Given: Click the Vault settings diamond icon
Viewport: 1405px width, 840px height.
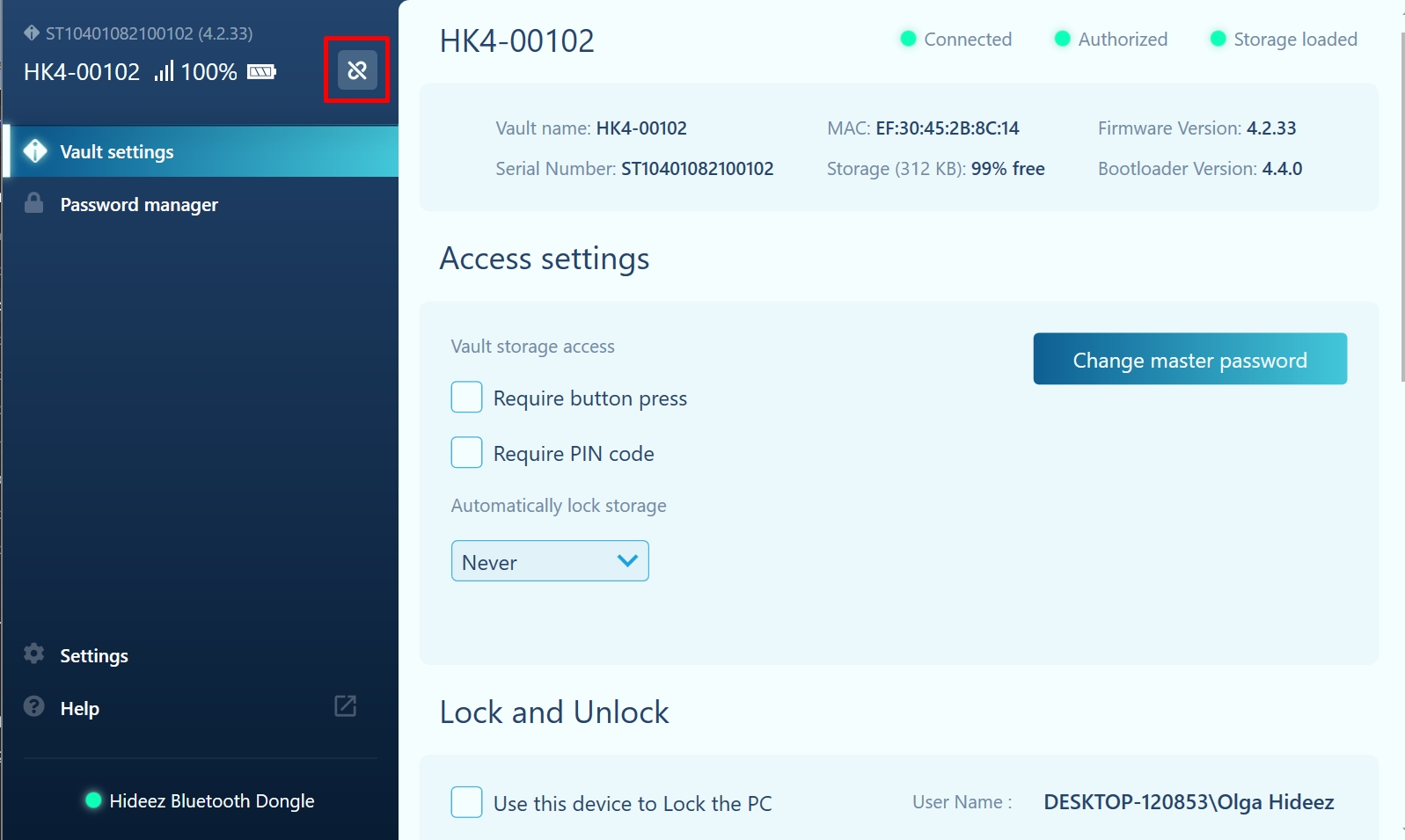Looking at the screenshot, I should 35,151.
